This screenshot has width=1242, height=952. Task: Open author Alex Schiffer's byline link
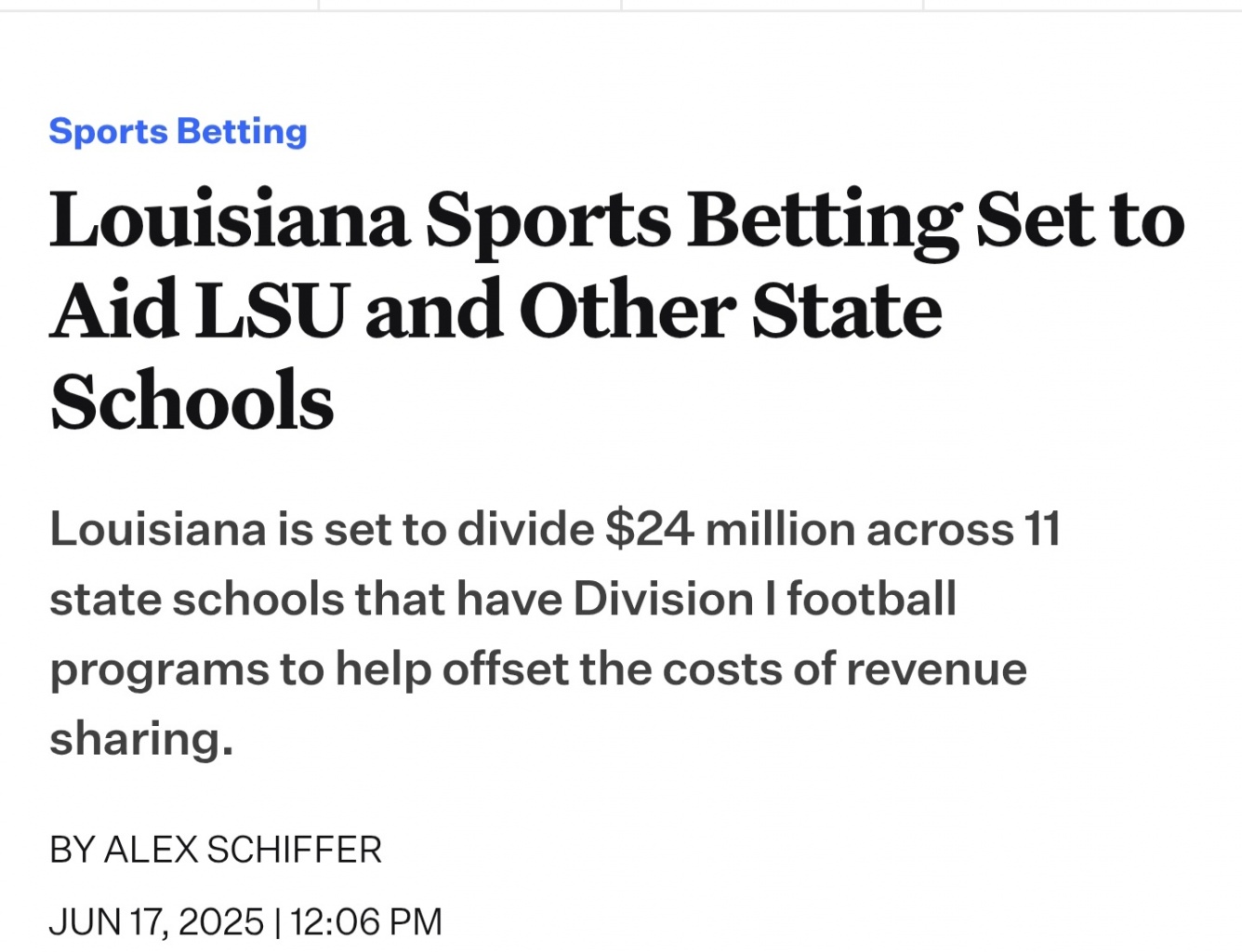(243, 850)
